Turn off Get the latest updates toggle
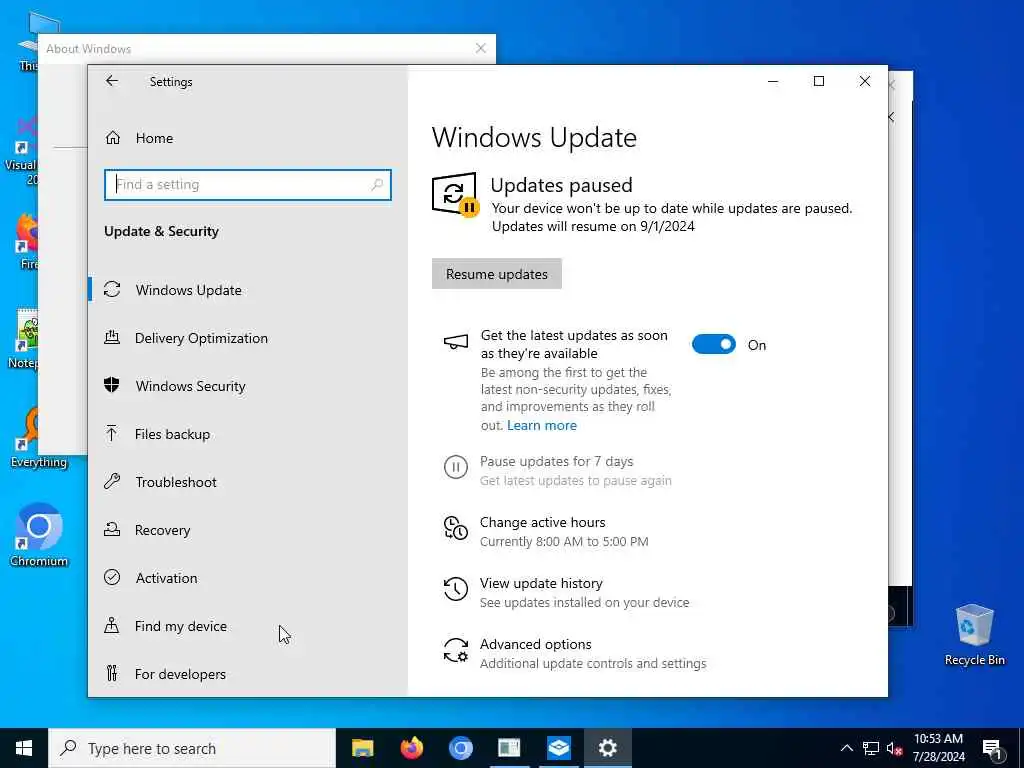Viewport: 1024px width, 768px height. pos(714,344)
